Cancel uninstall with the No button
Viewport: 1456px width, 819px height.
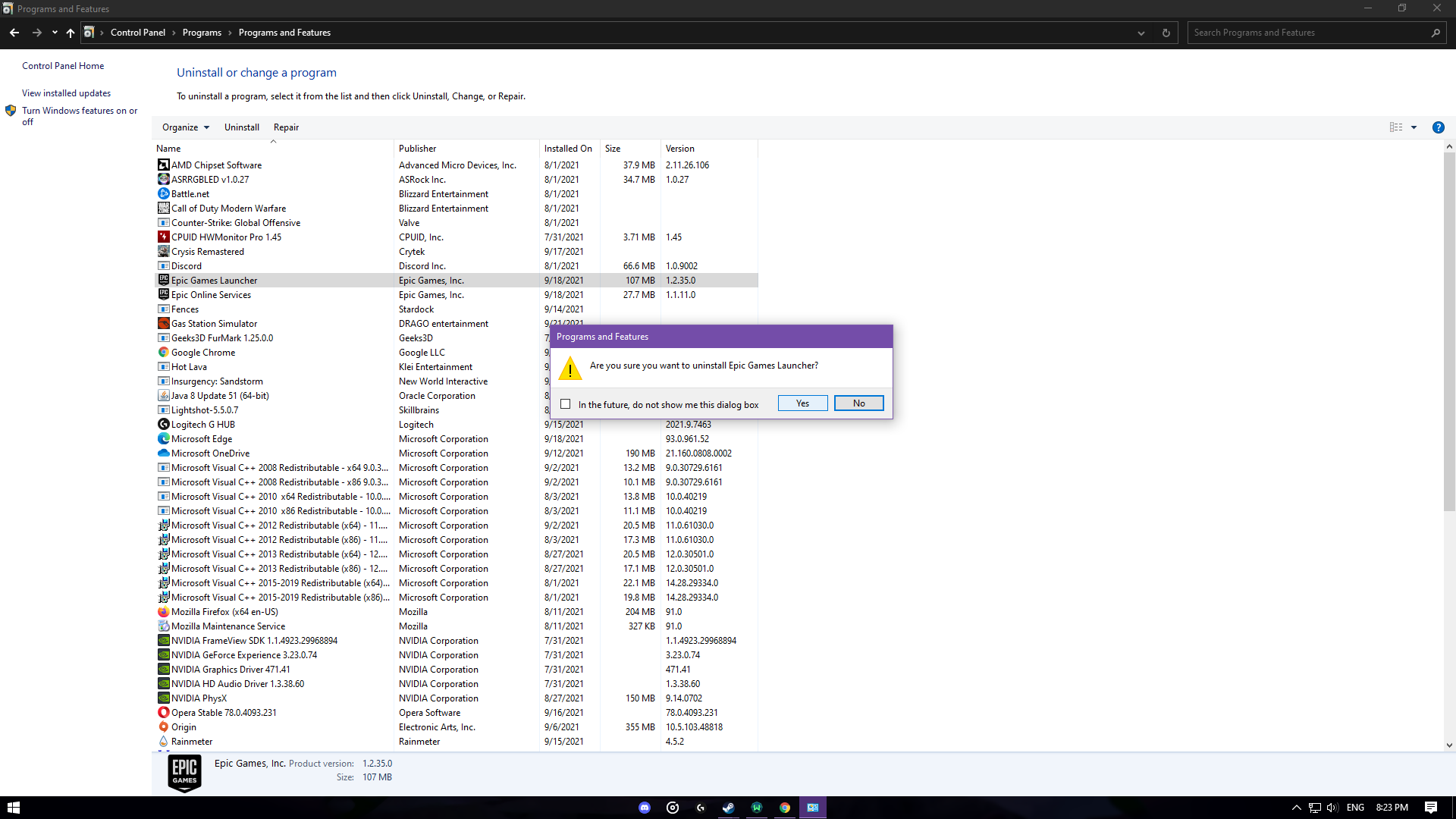coord(858,403)
